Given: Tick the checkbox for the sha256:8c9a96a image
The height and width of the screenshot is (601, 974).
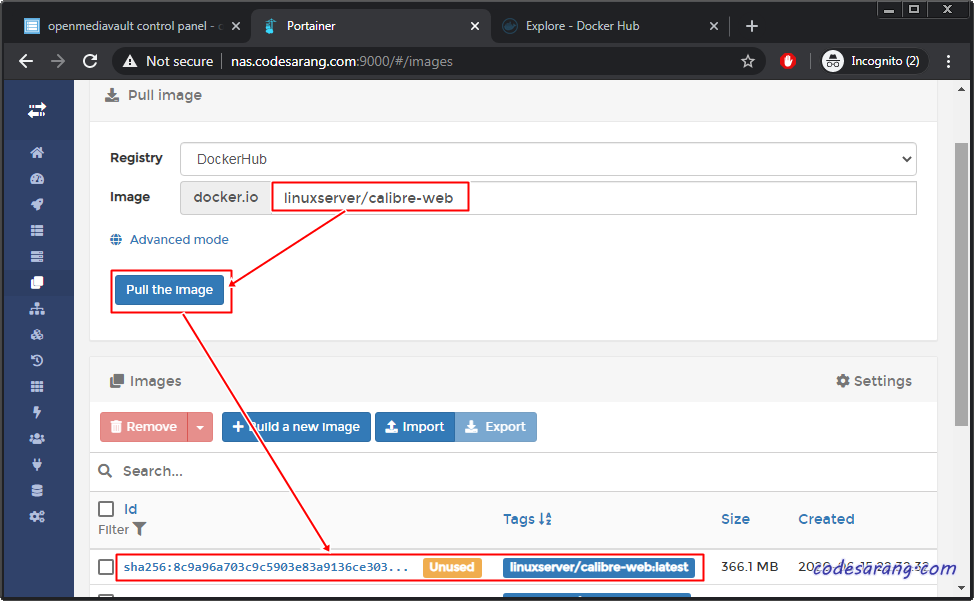Looking at the screenshot, I should coord(106,567).
